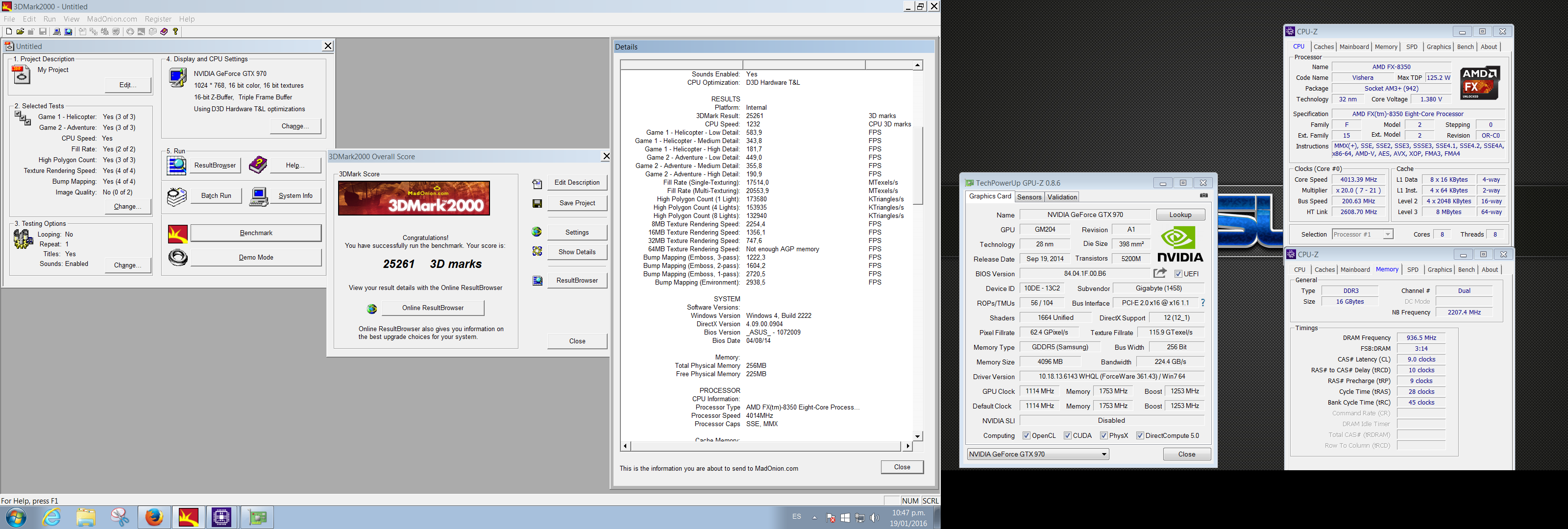Click the Batch Run stack icon
The height and width of the screenshot is (529, 1568).
click(x=176, y=196)
